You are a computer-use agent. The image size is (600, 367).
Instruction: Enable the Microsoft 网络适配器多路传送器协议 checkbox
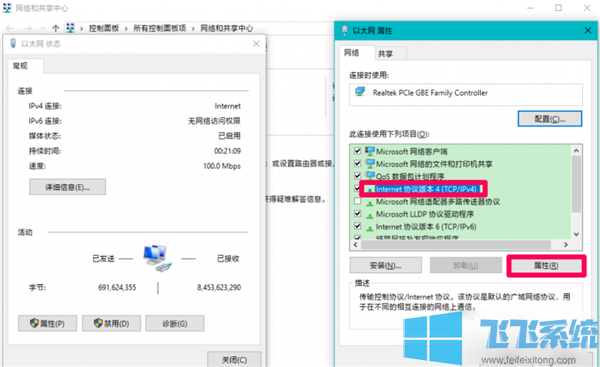357,201
